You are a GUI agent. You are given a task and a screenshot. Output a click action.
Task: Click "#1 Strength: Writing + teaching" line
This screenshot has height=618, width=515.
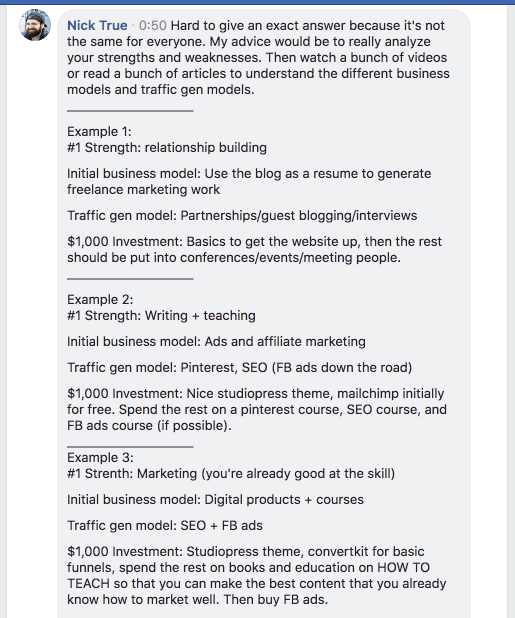[161, 316]
